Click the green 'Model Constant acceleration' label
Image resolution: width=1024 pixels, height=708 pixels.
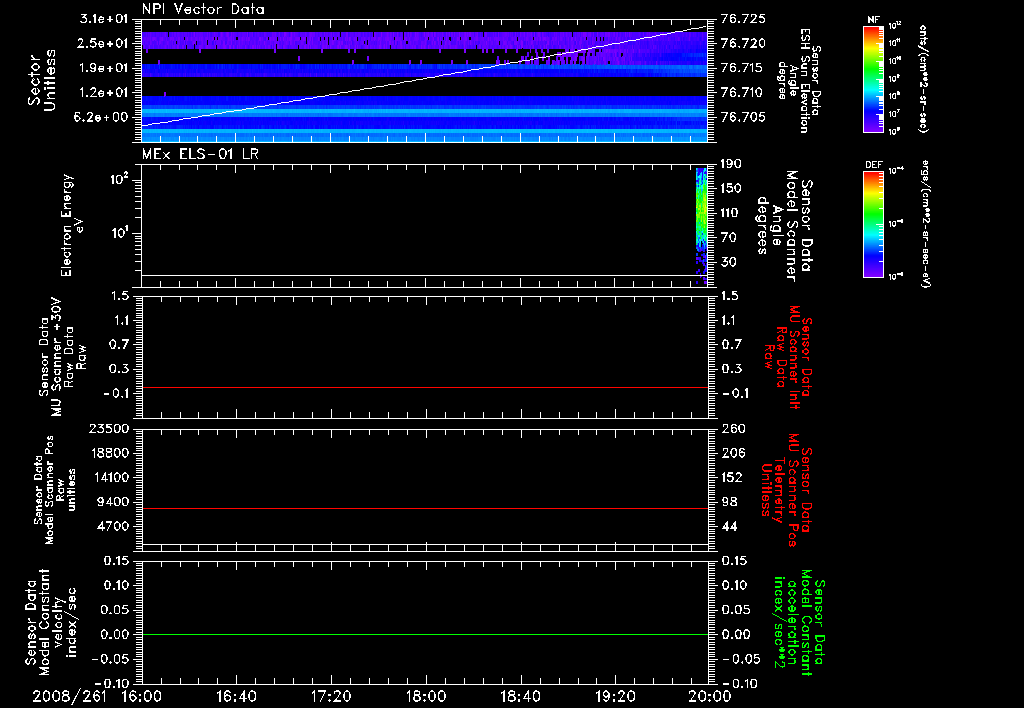(799, 624)
